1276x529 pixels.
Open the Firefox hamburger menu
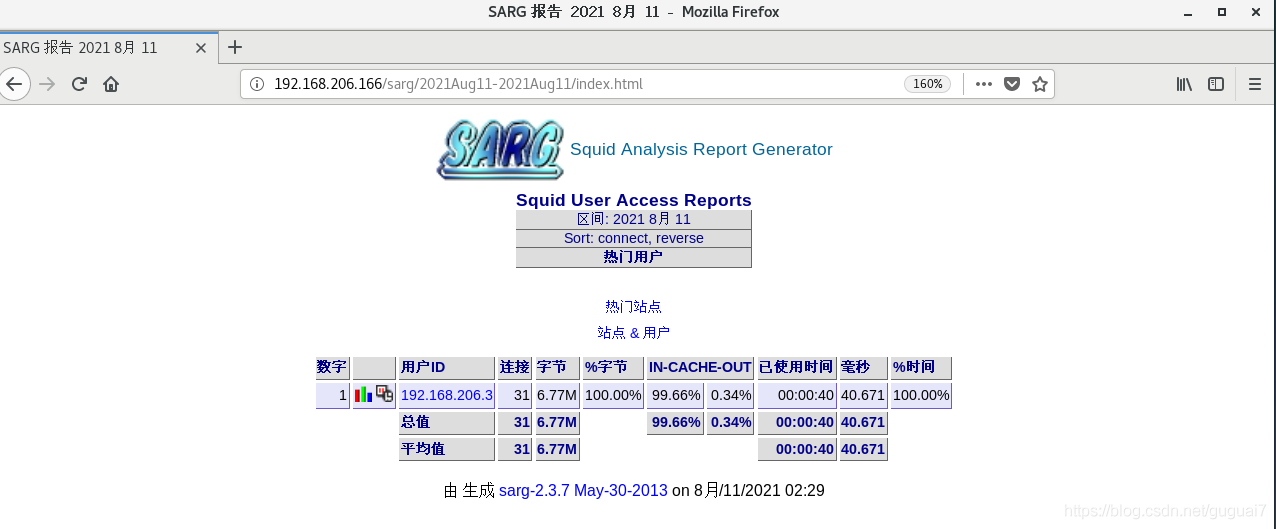point(1255,84)
